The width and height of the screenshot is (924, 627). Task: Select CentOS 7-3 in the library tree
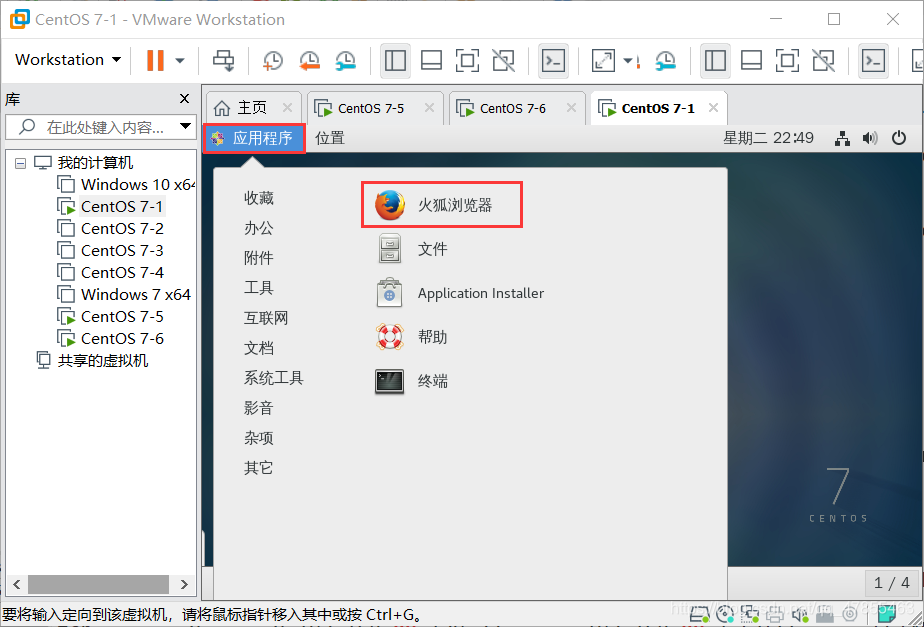123,250
